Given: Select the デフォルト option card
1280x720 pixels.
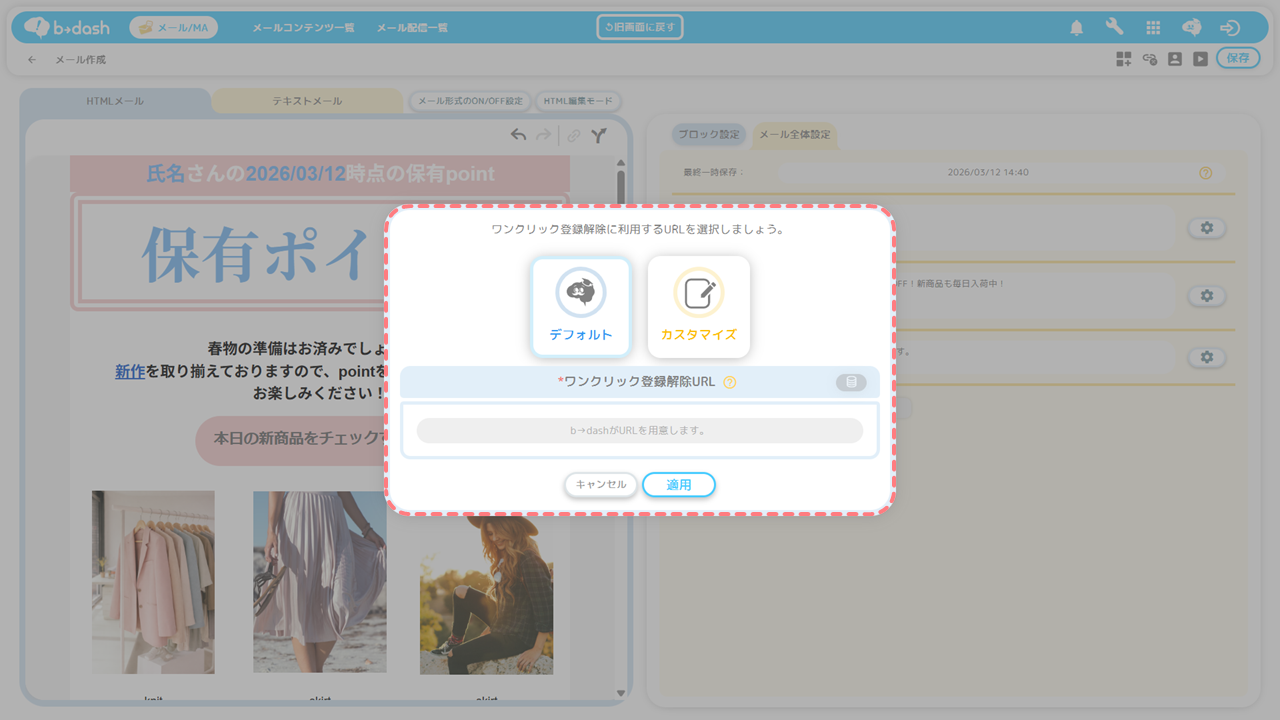Looking at the screenshot, I should point(581,307).
